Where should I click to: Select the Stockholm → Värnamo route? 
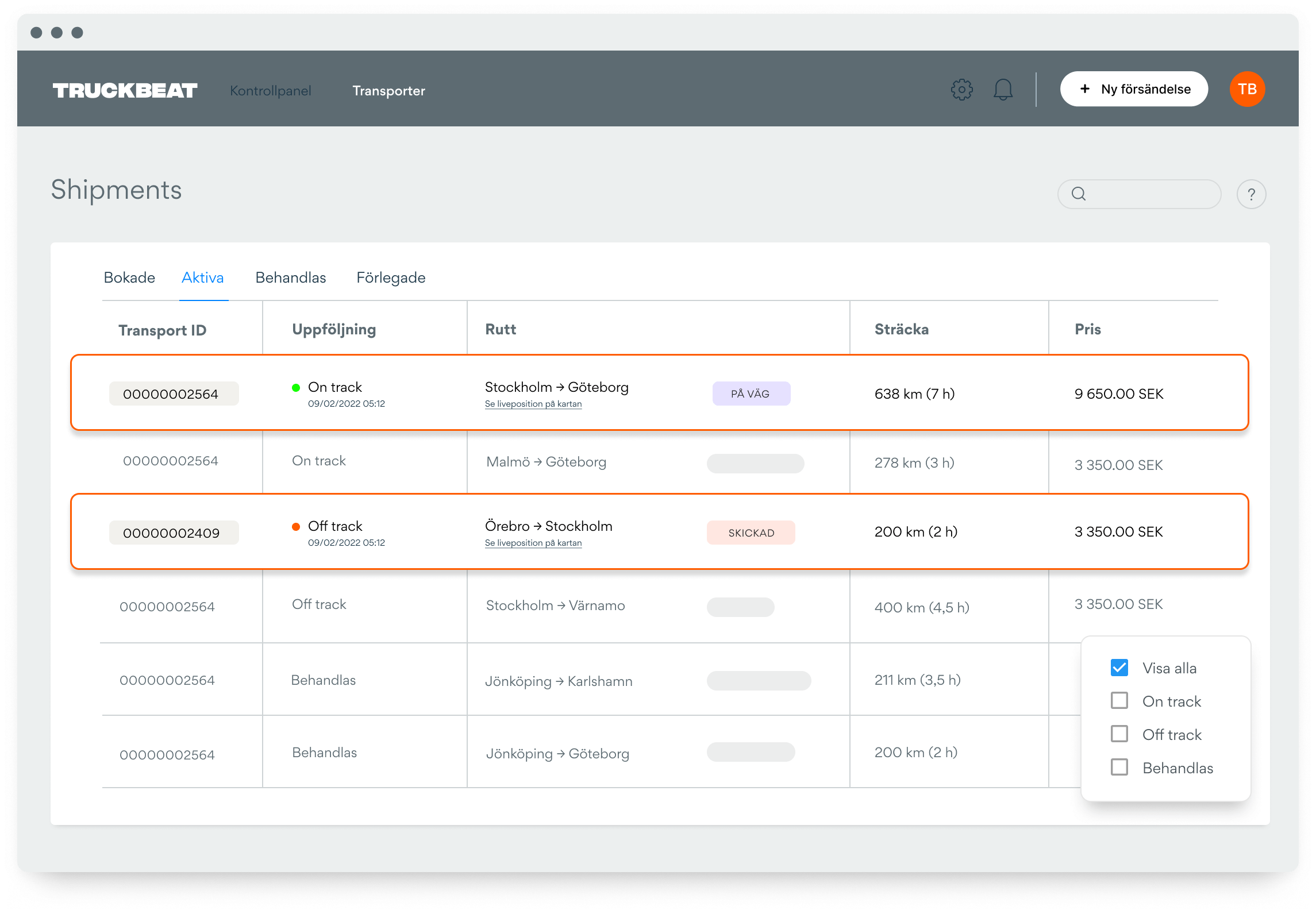click(x=556, y=606)
